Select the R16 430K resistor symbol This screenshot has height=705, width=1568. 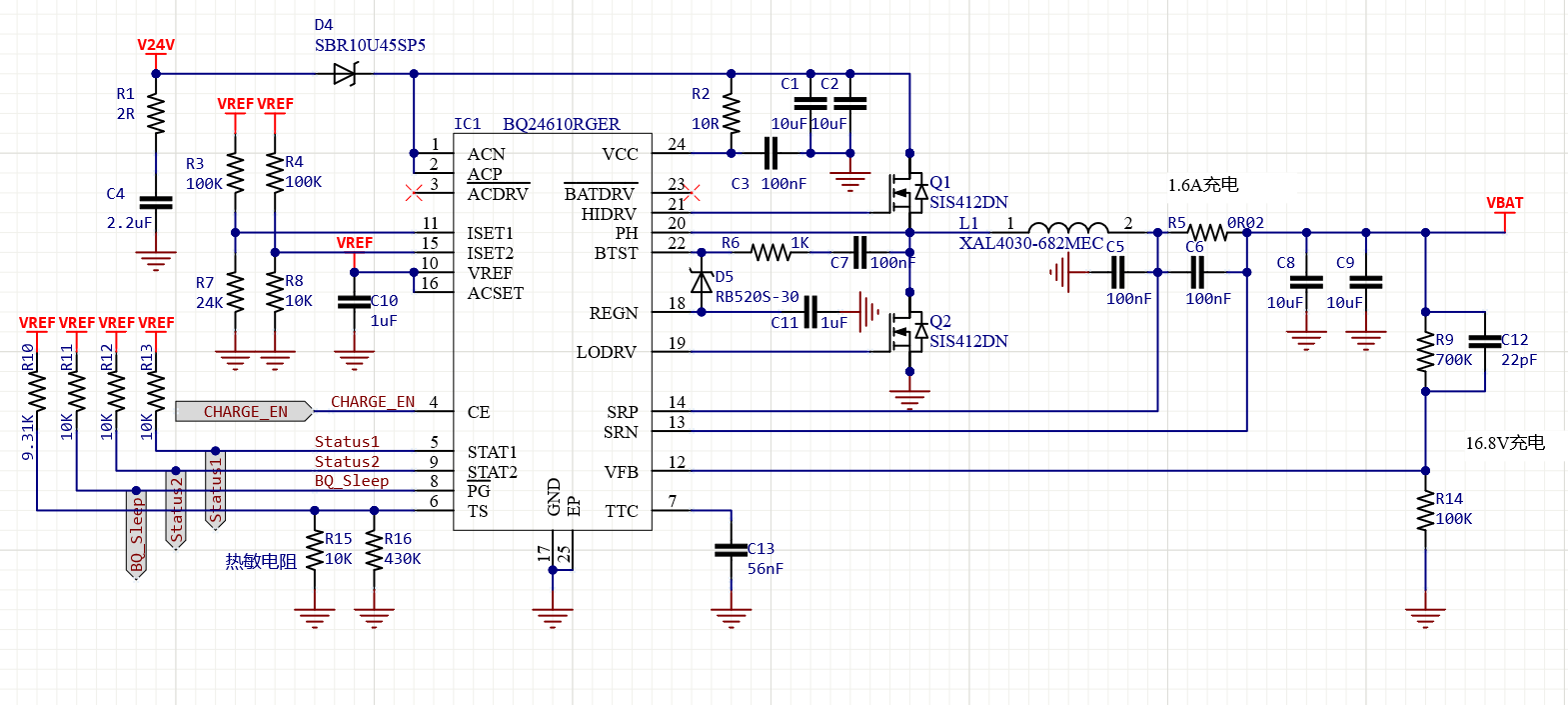pyautogui.click(x=374, y=550)
